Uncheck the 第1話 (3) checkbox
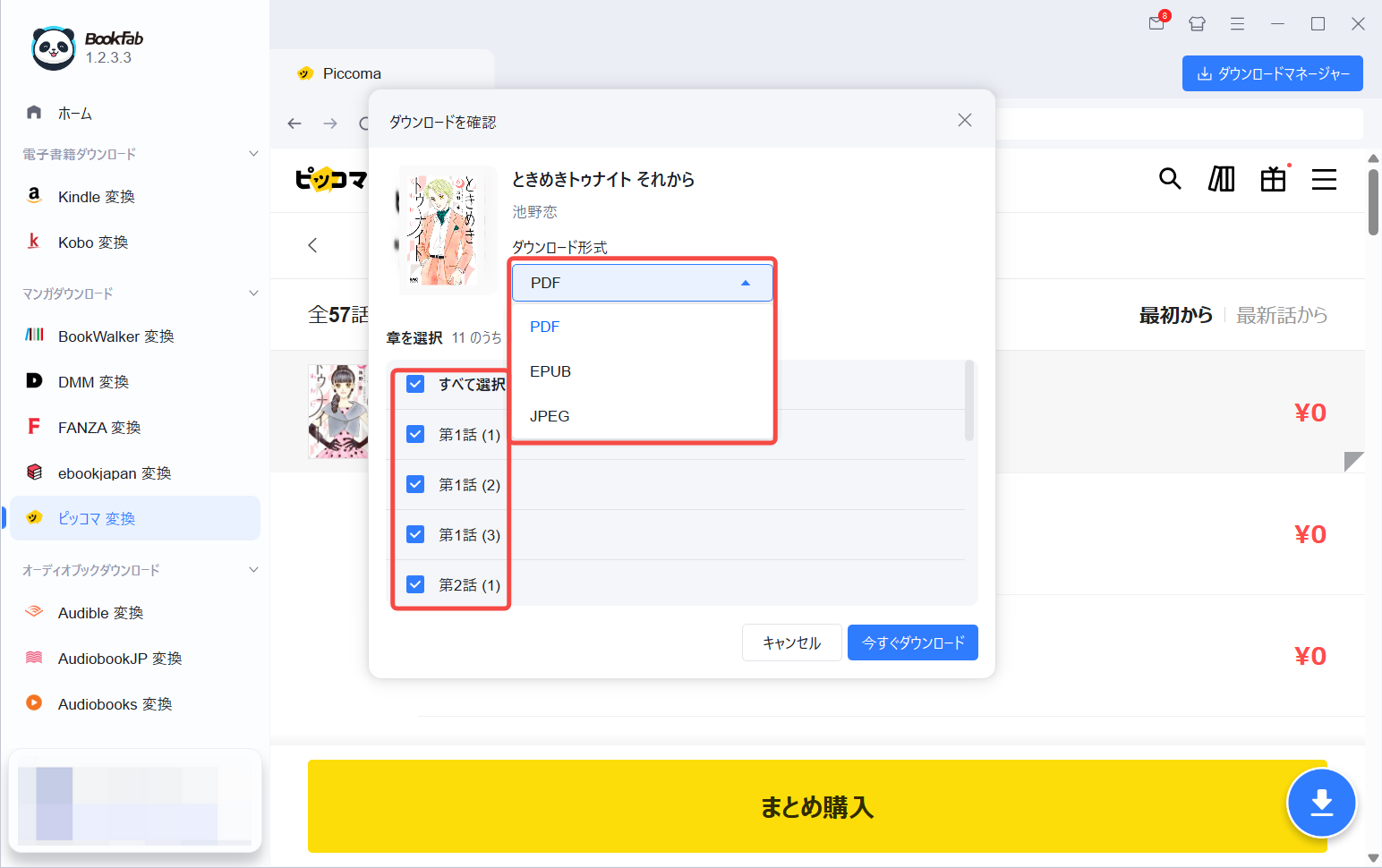Image resolution: width=1382 pixels, height=868 pixels. 415,534
